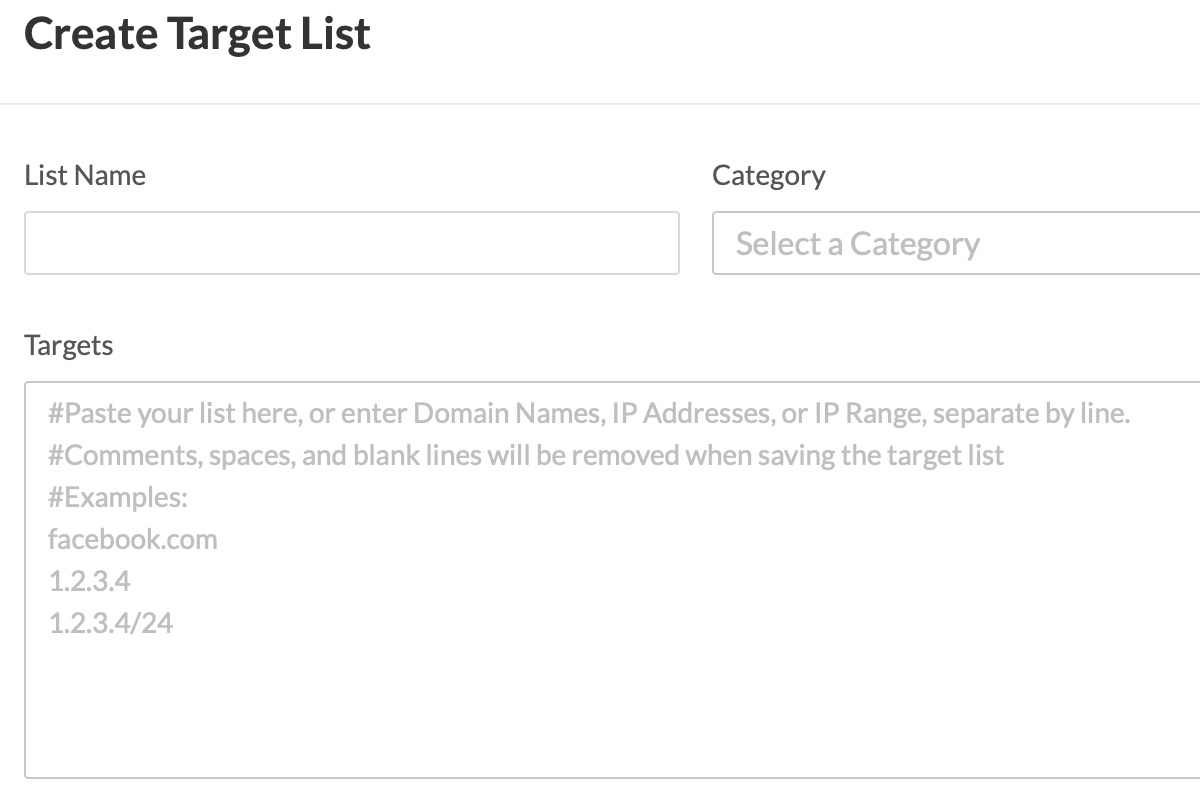Click the List Name input field

[x=351, y=243]
